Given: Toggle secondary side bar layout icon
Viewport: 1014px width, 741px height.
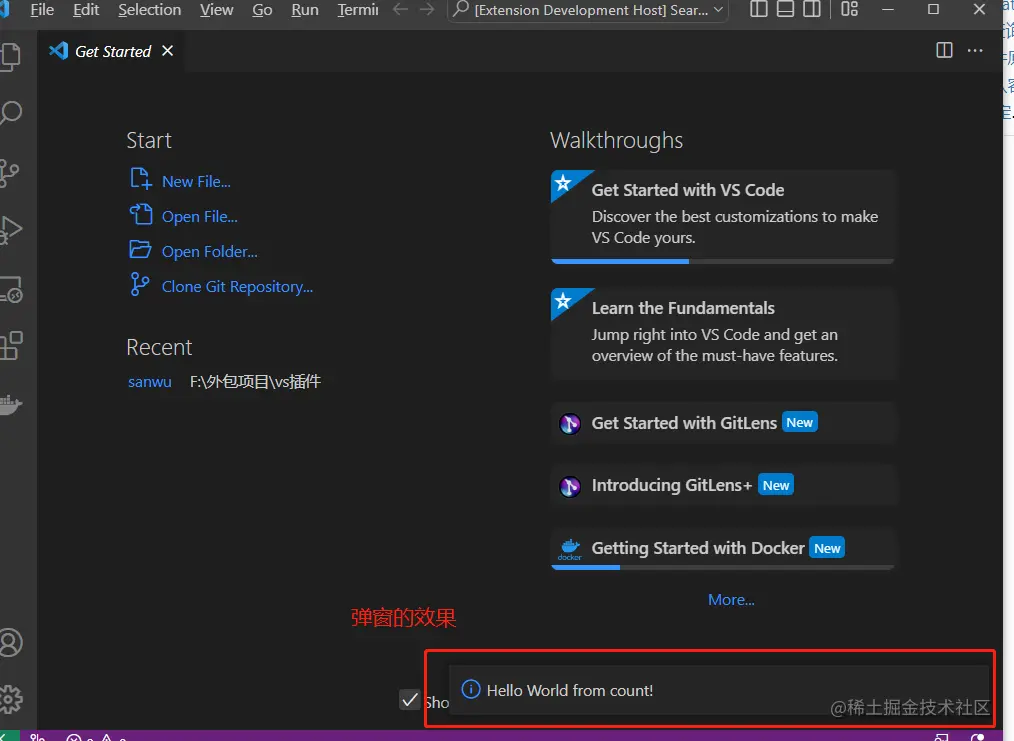Looking at the screenshot, I should click(812, 9).
